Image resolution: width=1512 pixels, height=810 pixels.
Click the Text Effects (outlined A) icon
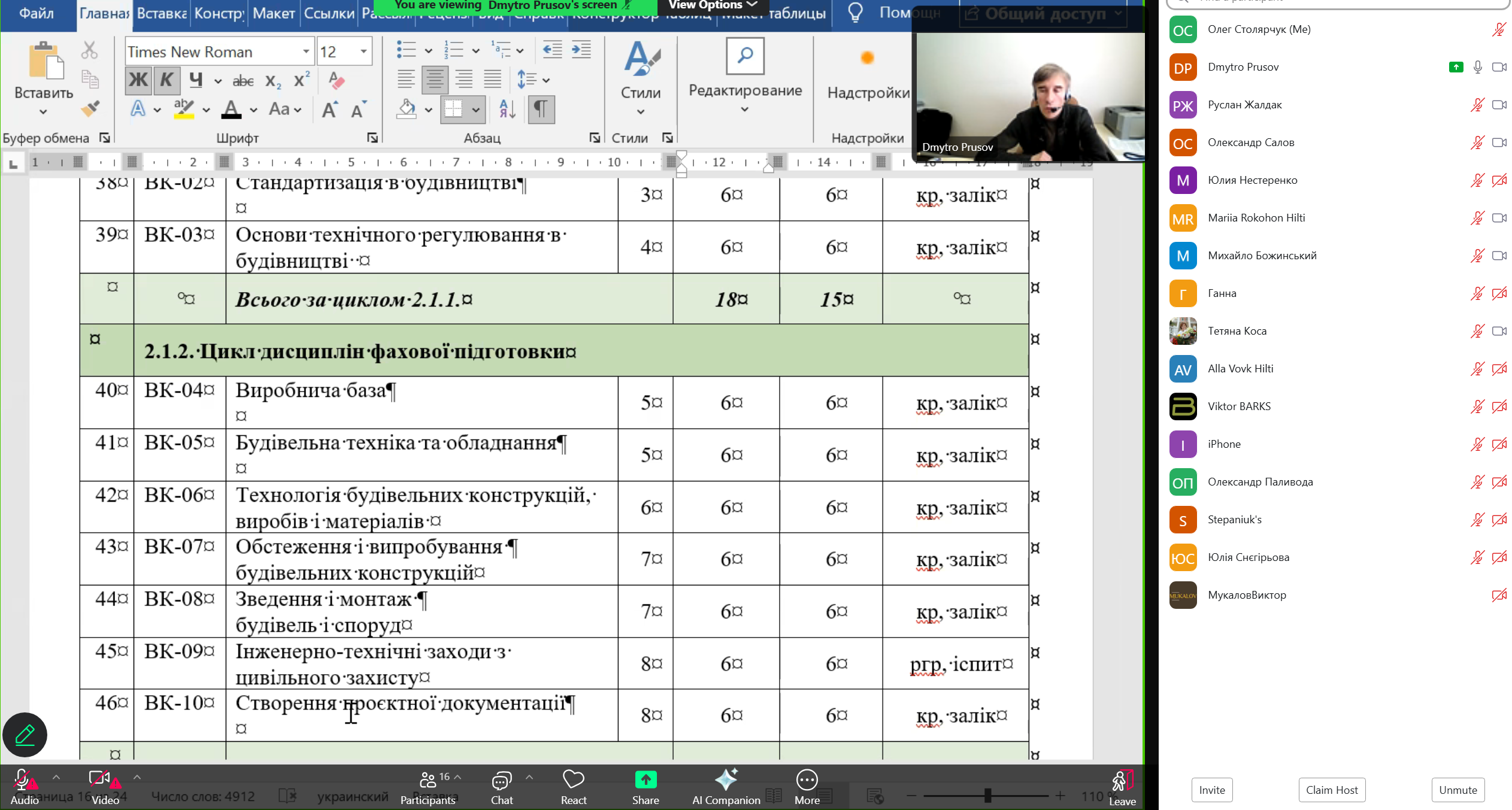click(x=138, y=109)
